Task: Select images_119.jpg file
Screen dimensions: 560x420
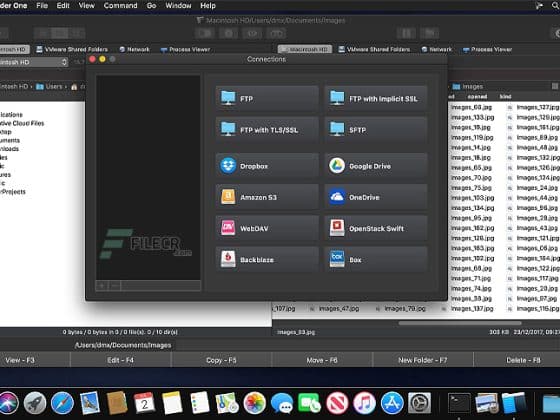Action: click(471, 137)
